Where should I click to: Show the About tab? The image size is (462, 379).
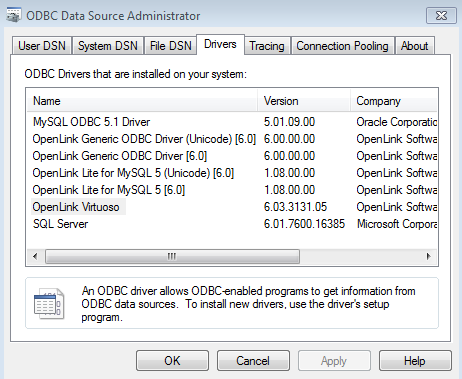[415, 46]
